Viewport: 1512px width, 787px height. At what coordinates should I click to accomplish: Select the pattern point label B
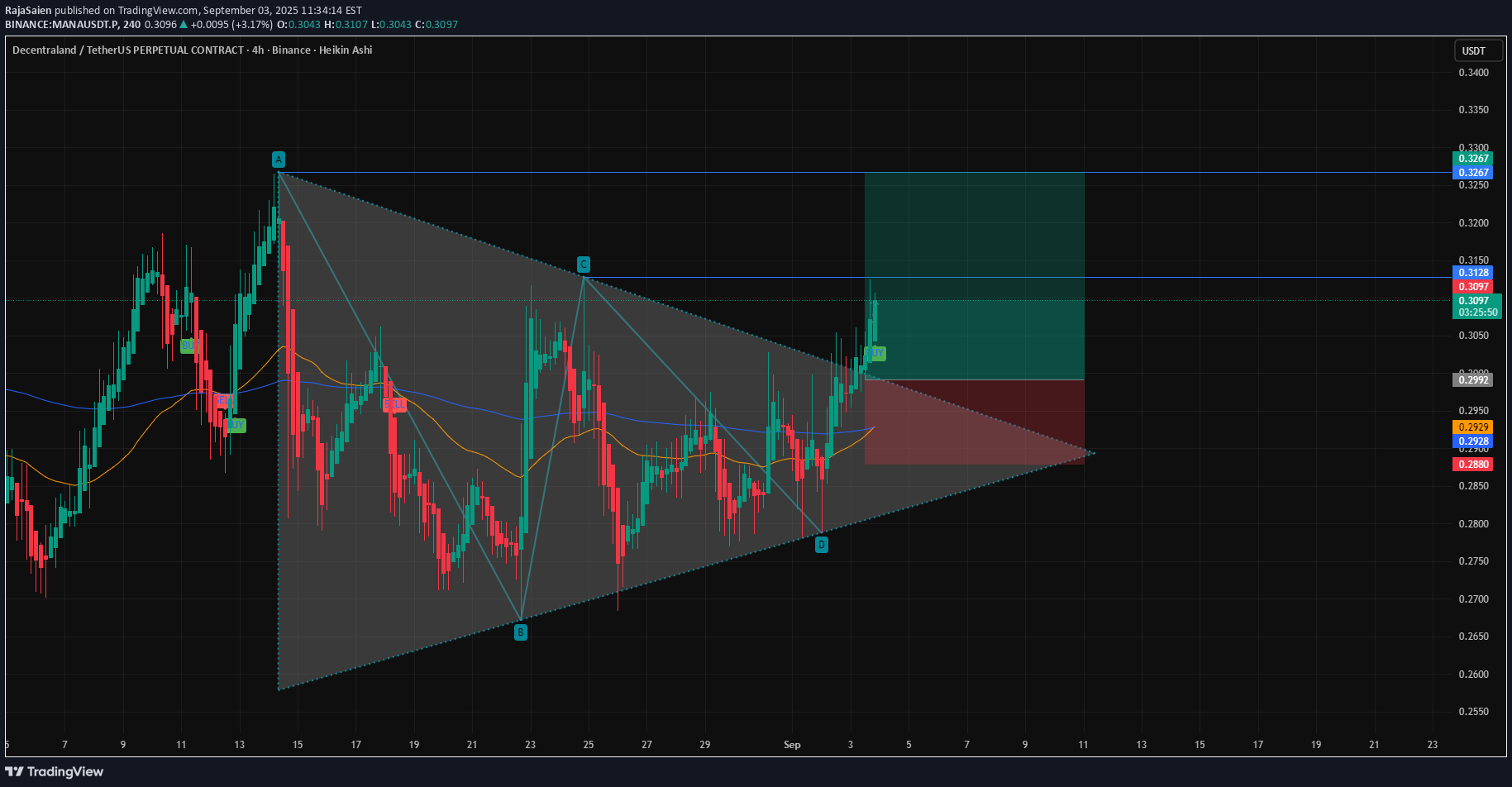tap(520, 632)
